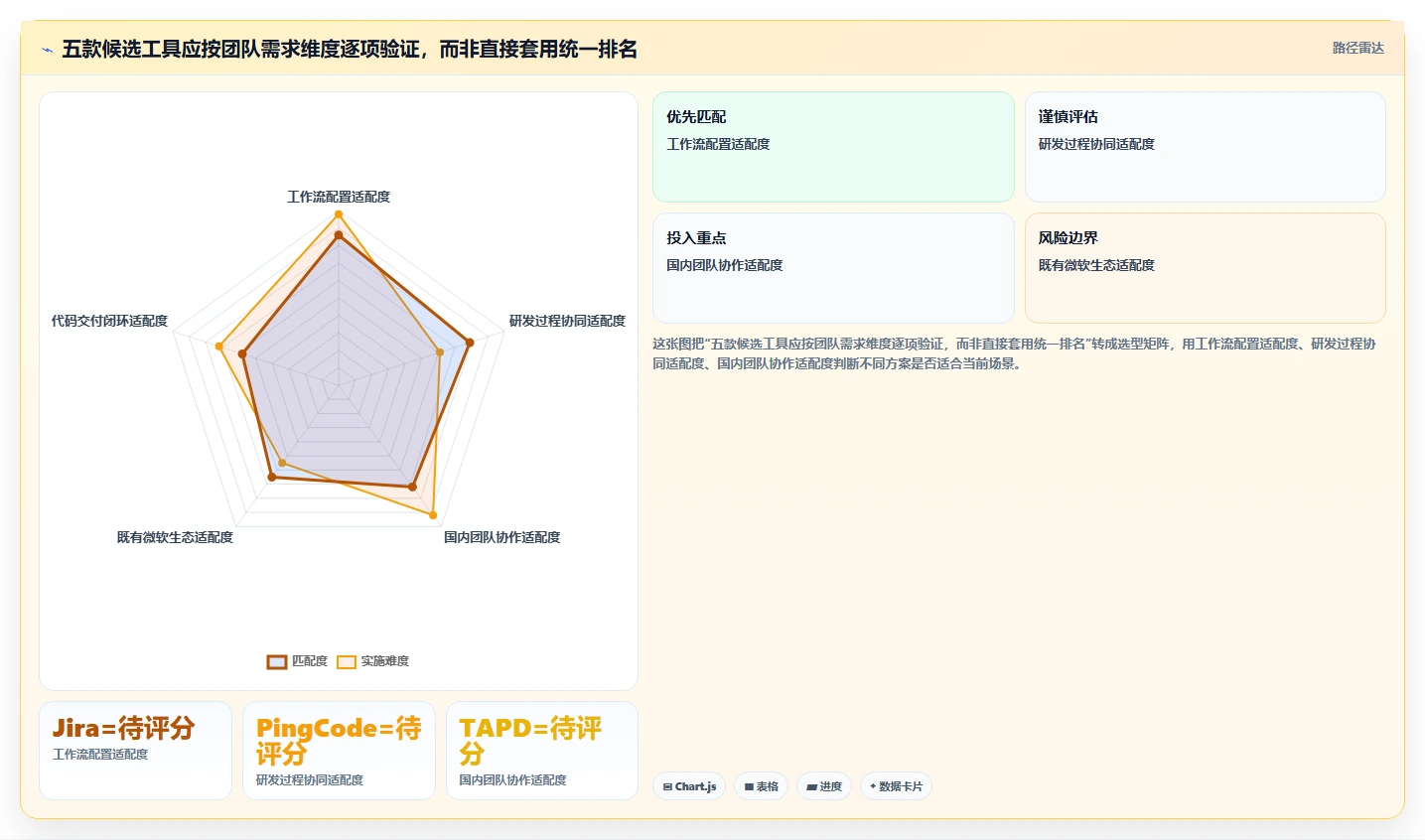
Task: Click the 路径雷达 label in header
Action: pos(1357,48)
